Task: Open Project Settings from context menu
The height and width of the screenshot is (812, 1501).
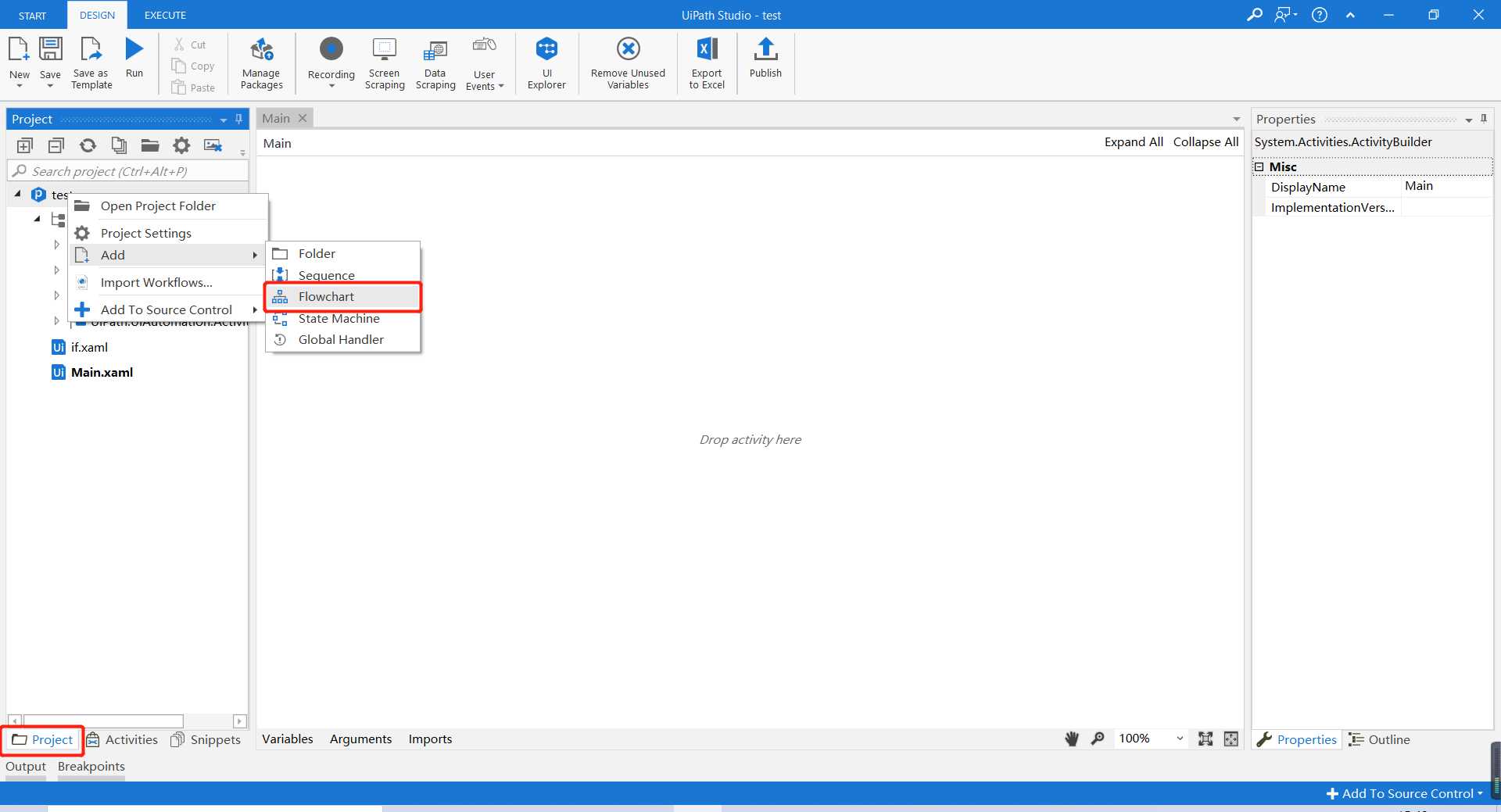Action: click(168, 233)
